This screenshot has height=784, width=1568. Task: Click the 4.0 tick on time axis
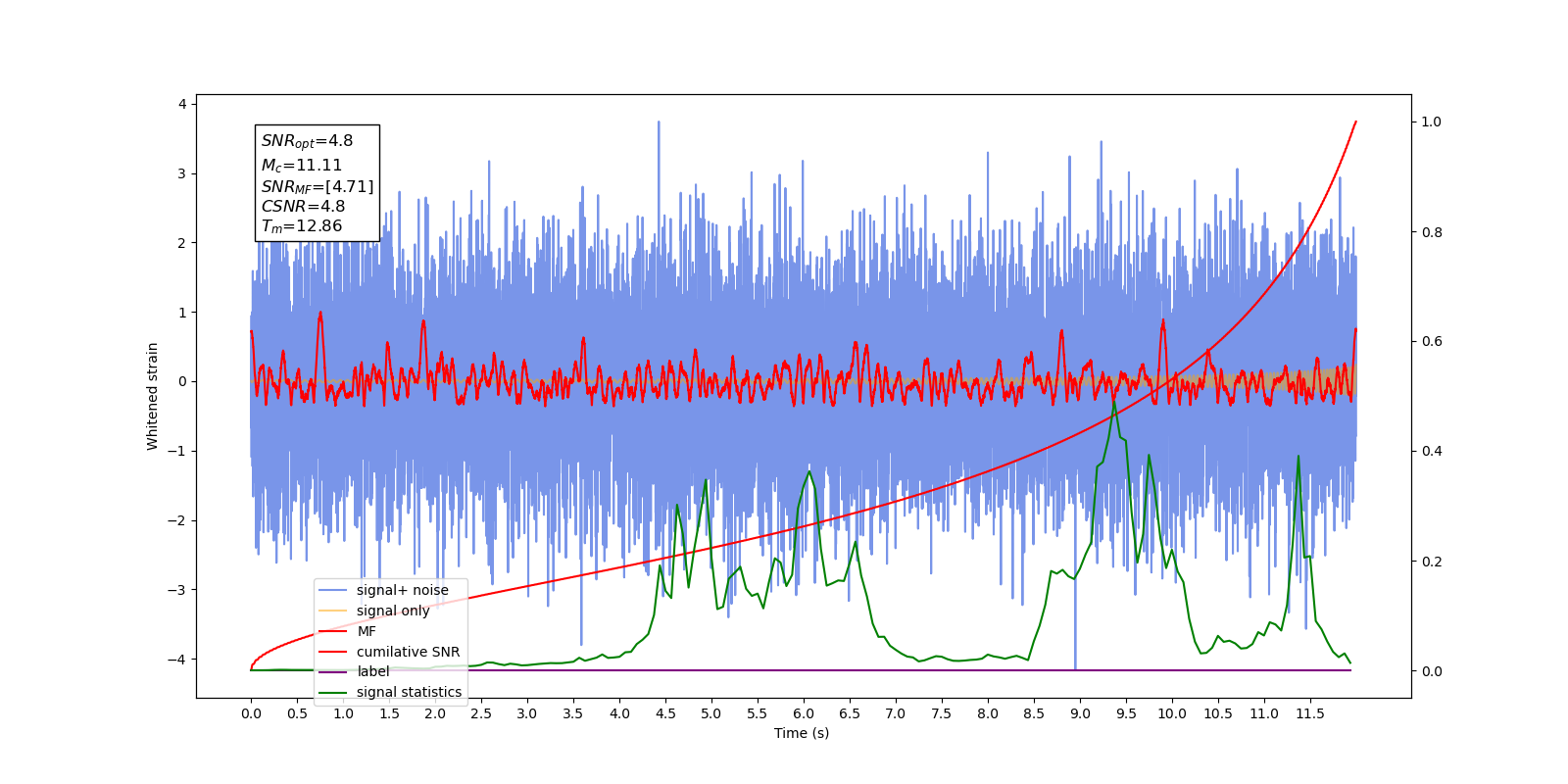click(619, 713)
